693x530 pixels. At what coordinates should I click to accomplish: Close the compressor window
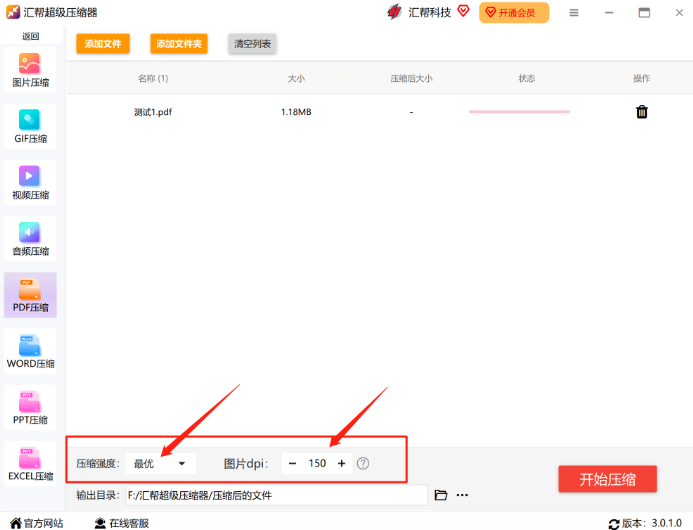679,13
